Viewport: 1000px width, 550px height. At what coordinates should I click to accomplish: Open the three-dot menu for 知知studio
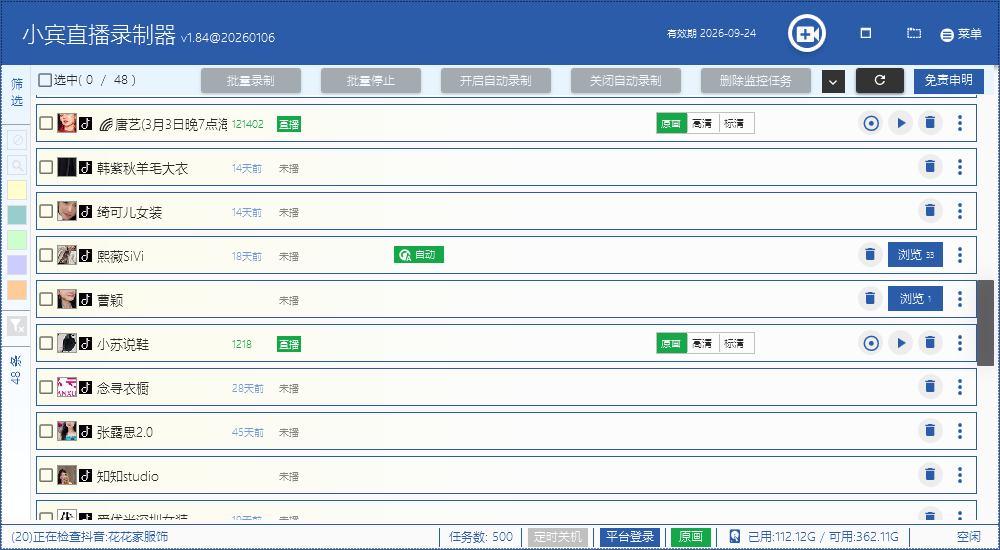(960, 475)
